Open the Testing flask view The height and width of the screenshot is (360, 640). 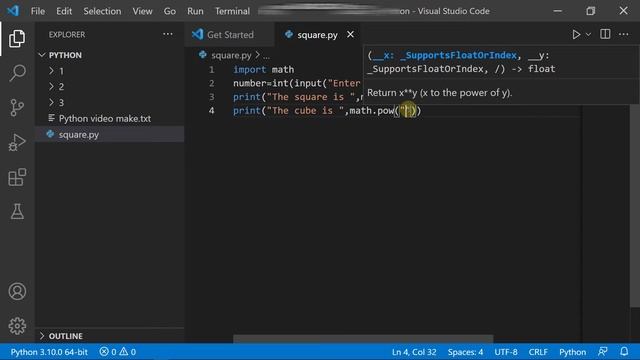[17, 211]
